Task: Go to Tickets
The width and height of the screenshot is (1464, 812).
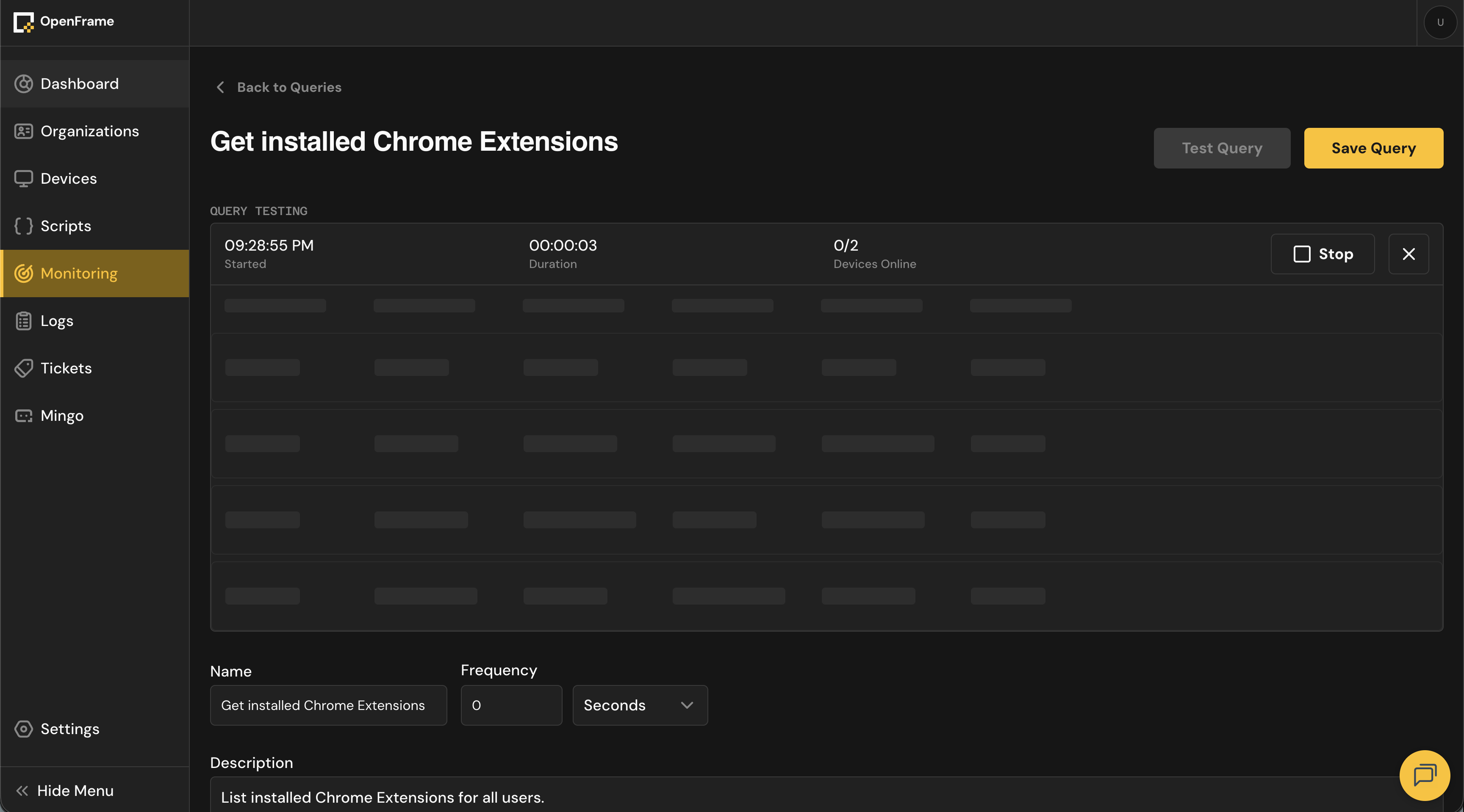Action: pyautogui.click(x=94, y=368)
